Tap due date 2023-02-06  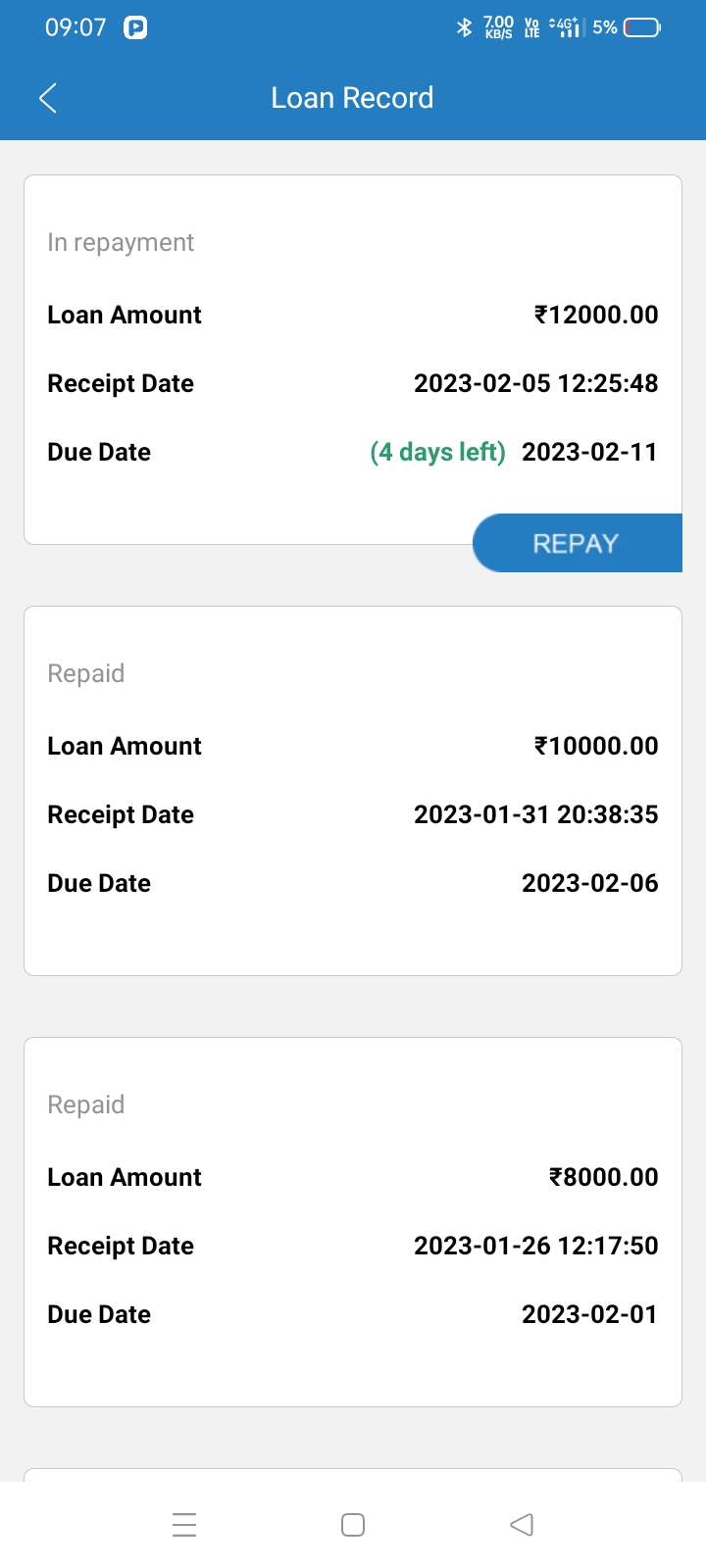click(x=589, y=883)
